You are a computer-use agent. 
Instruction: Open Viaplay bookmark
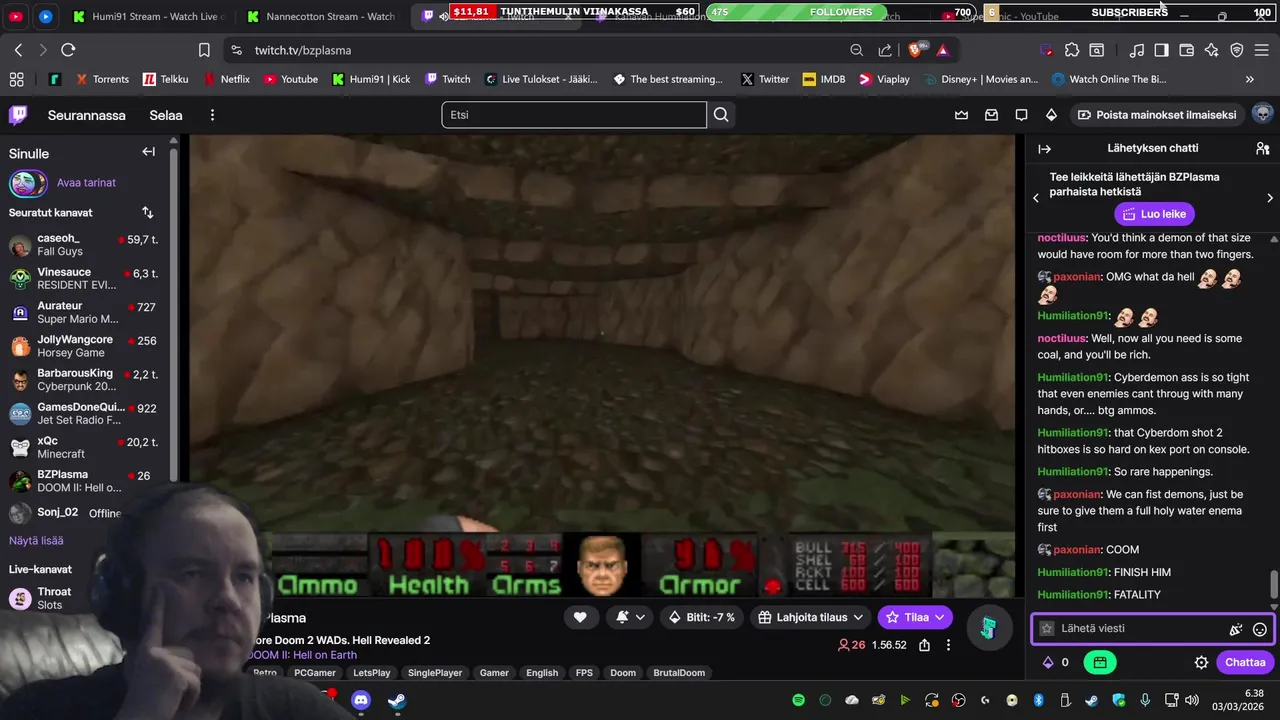click(884, 79)
